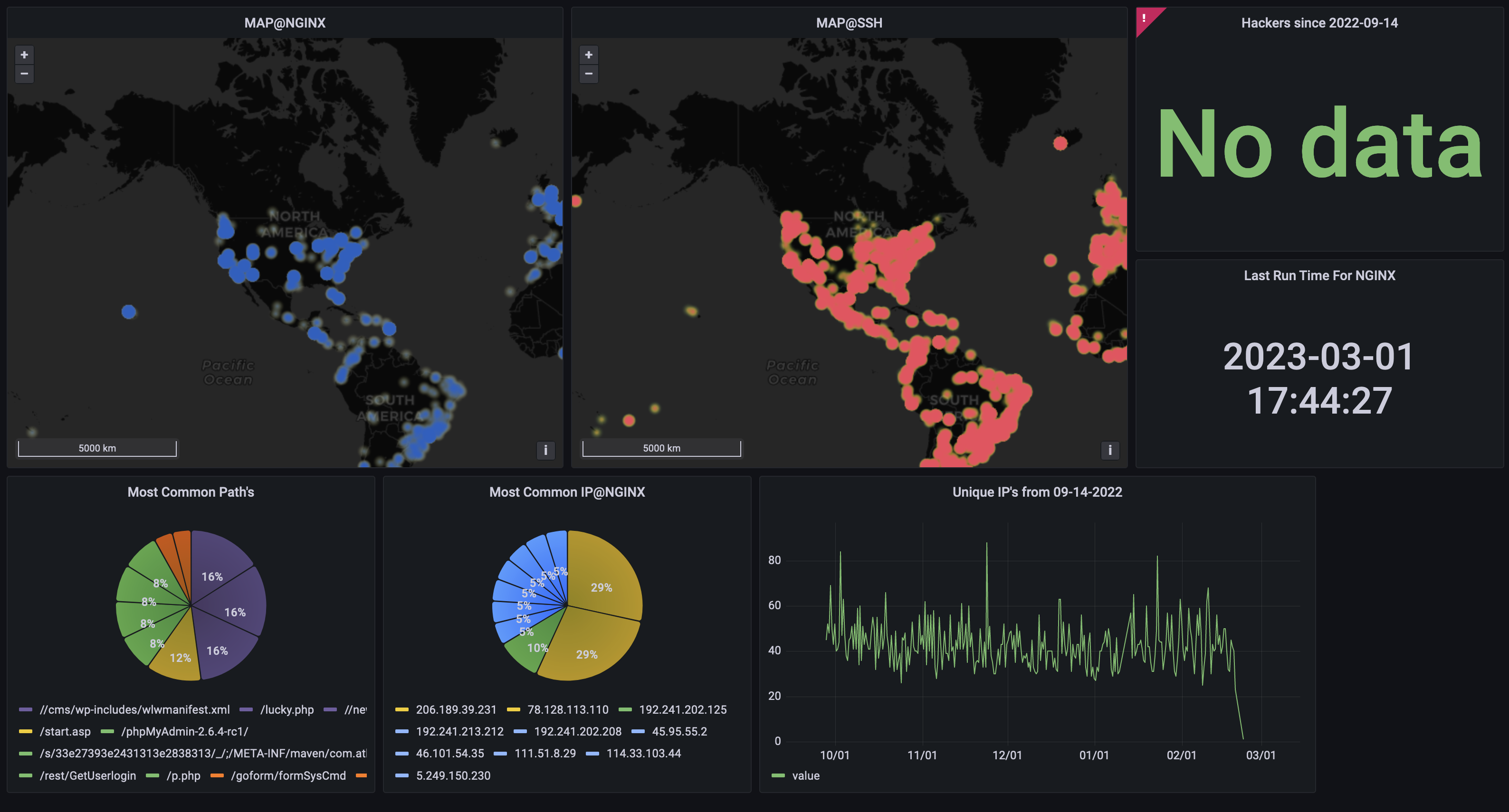Toggle the /rest/GetUserlogin legend series
The image size is (1509, 812).
[88, 775]
